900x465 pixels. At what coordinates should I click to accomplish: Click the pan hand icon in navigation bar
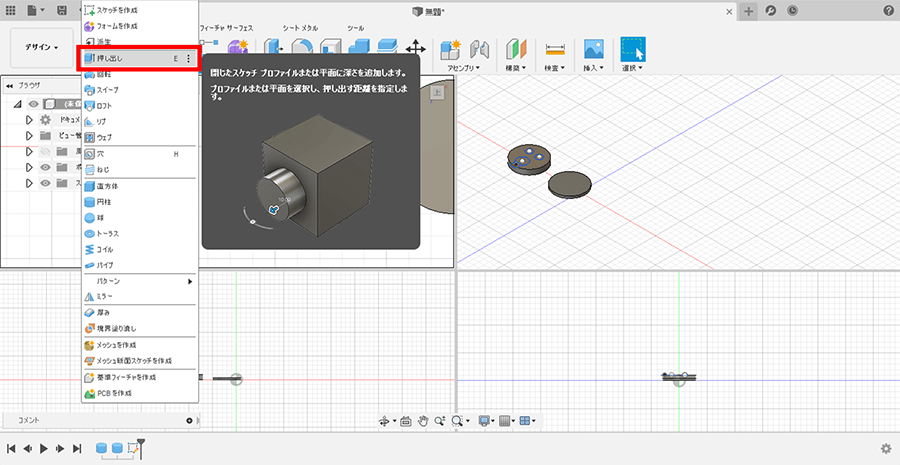coord(424,421)
